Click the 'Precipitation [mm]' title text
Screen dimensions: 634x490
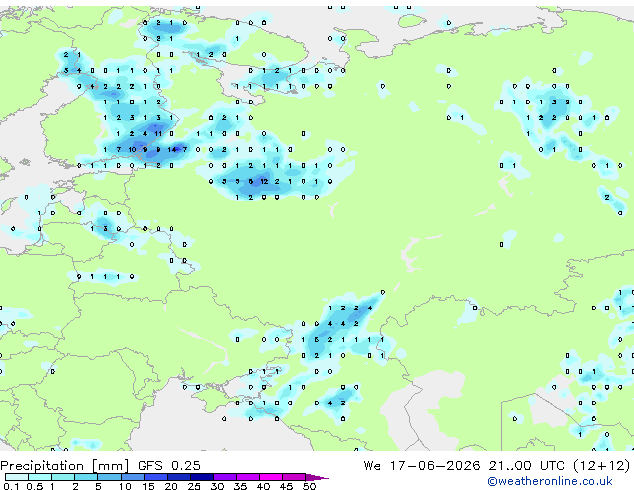65,465
